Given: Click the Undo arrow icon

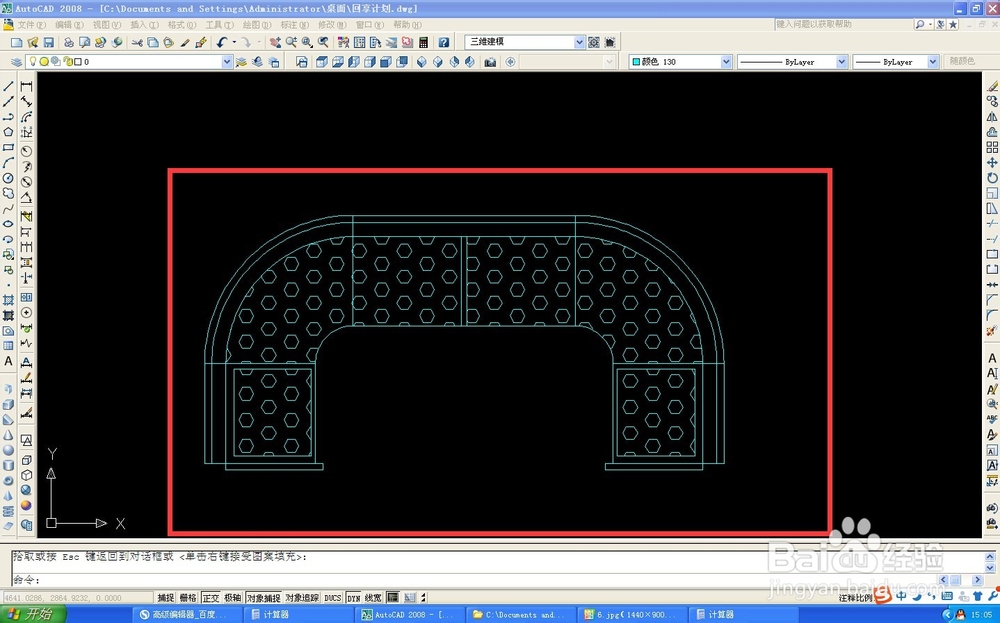Looking at the screenshot, I should coord(221,42).
